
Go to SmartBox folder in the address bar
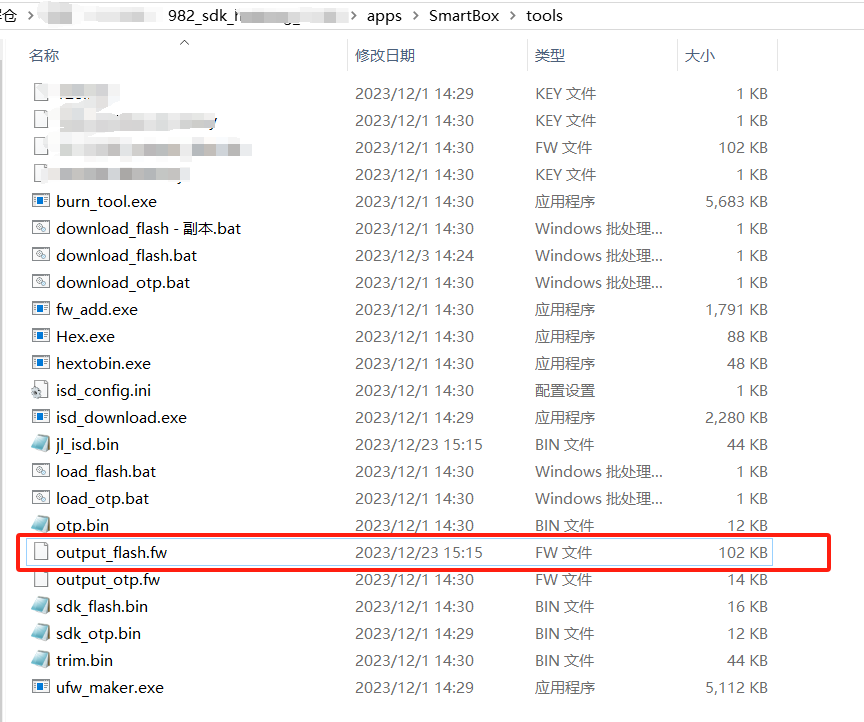[x=464, y=15]
